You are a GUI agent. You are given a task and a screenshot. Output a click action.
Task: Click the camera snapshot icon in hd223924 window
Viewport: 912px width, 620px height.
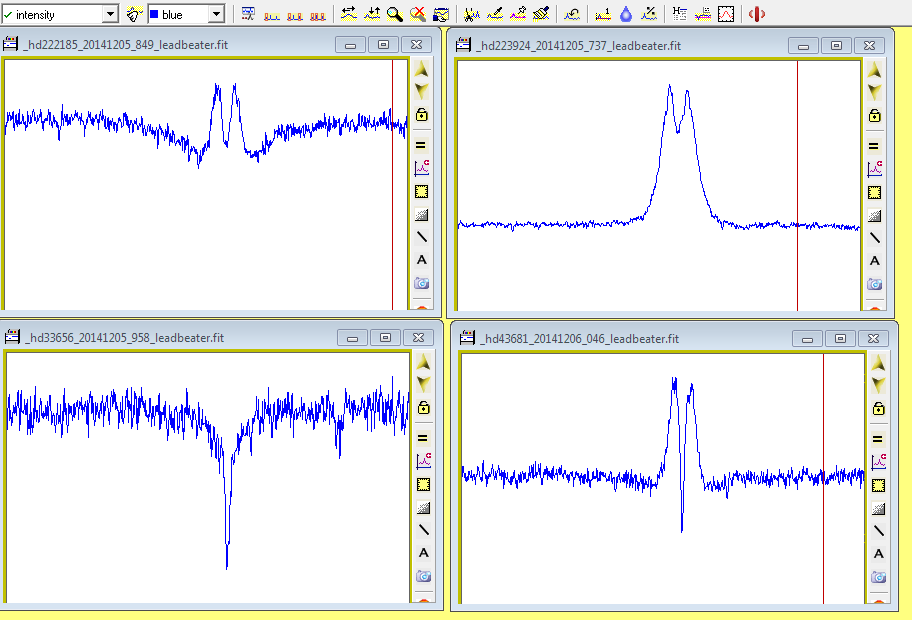point(874,284)
